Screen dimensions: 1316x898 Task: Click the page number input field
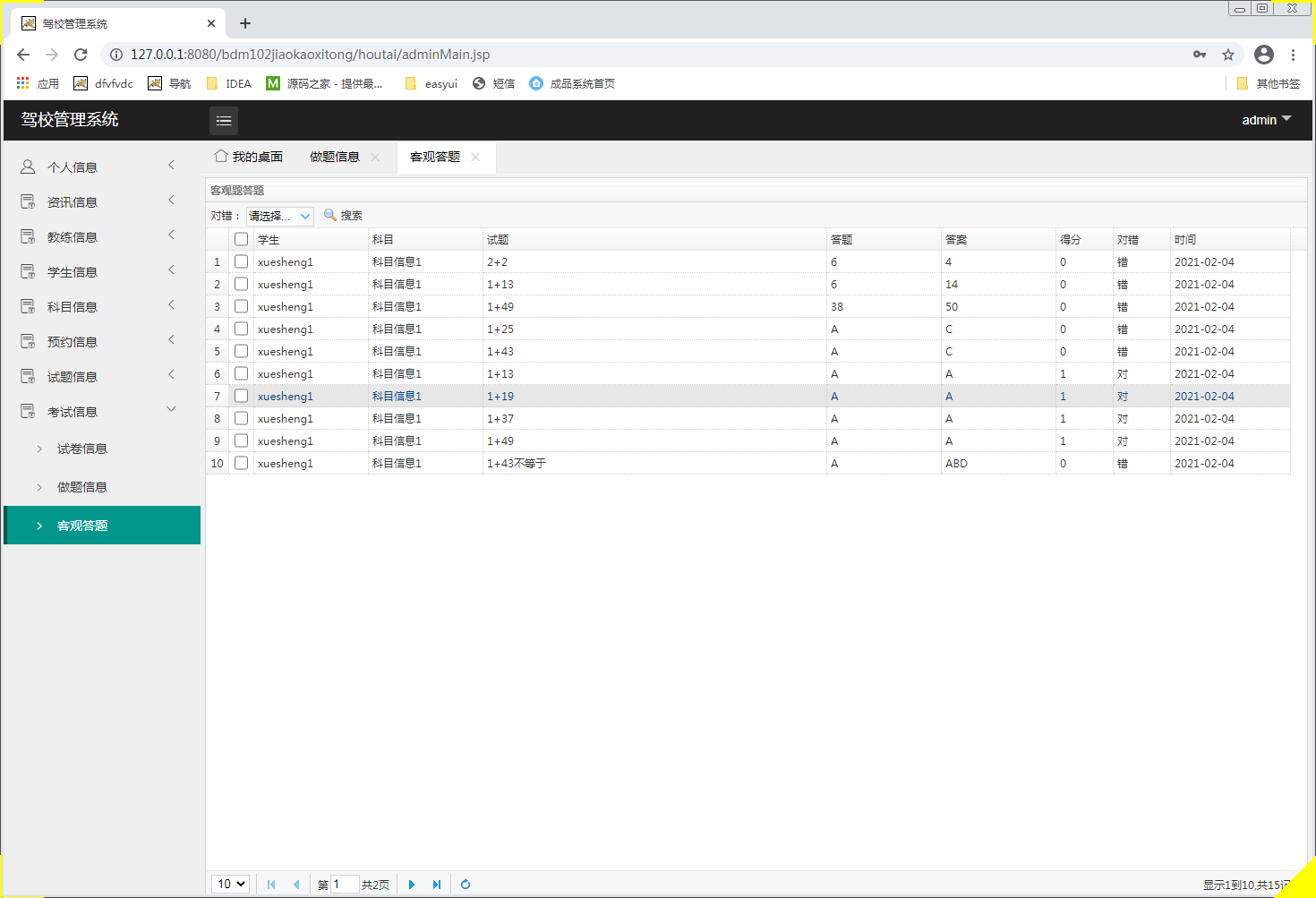tap(345, 884)
